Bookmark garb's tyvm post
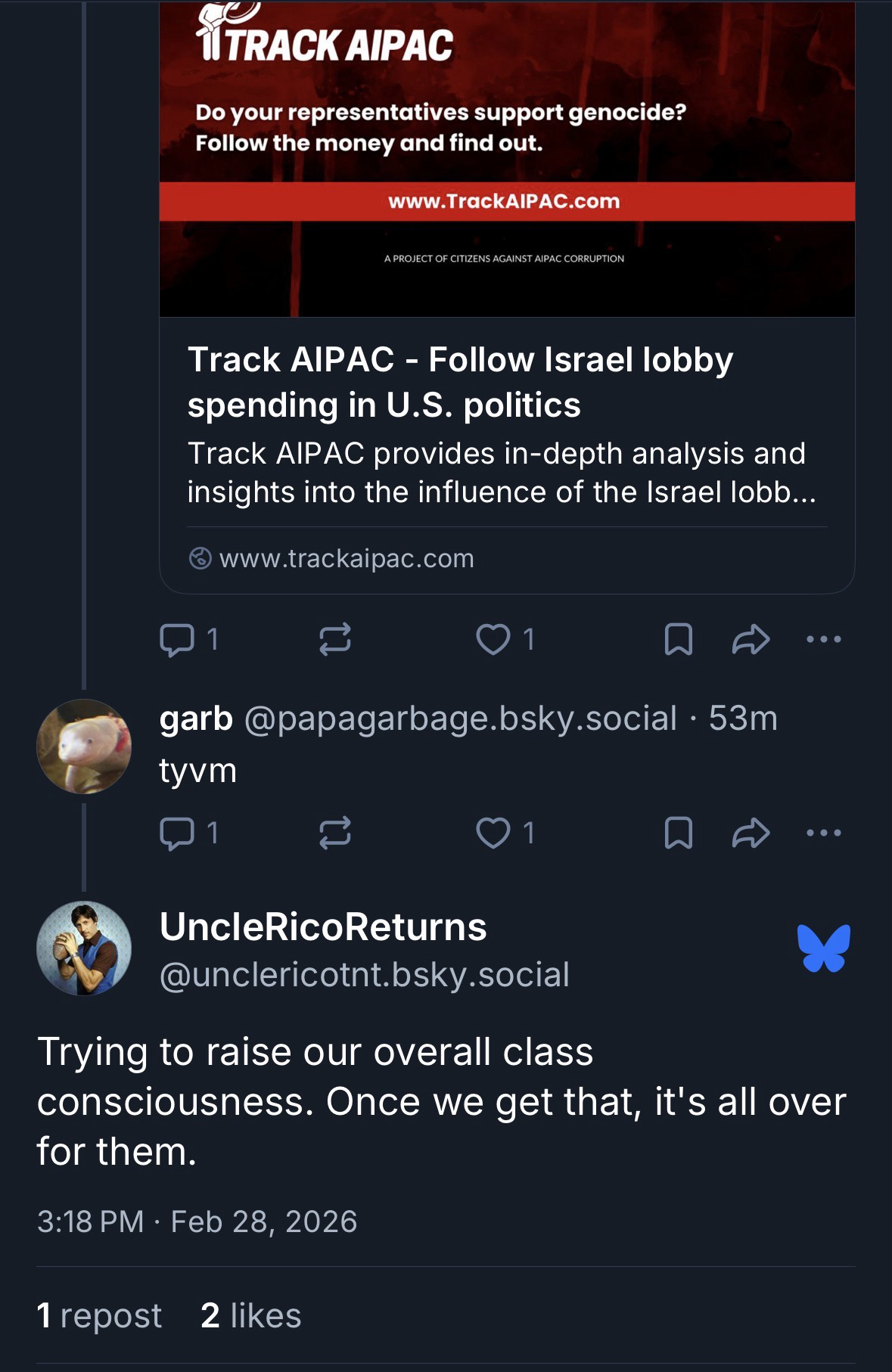Screen dimensions: 892x1372 (x=678, y=833)
